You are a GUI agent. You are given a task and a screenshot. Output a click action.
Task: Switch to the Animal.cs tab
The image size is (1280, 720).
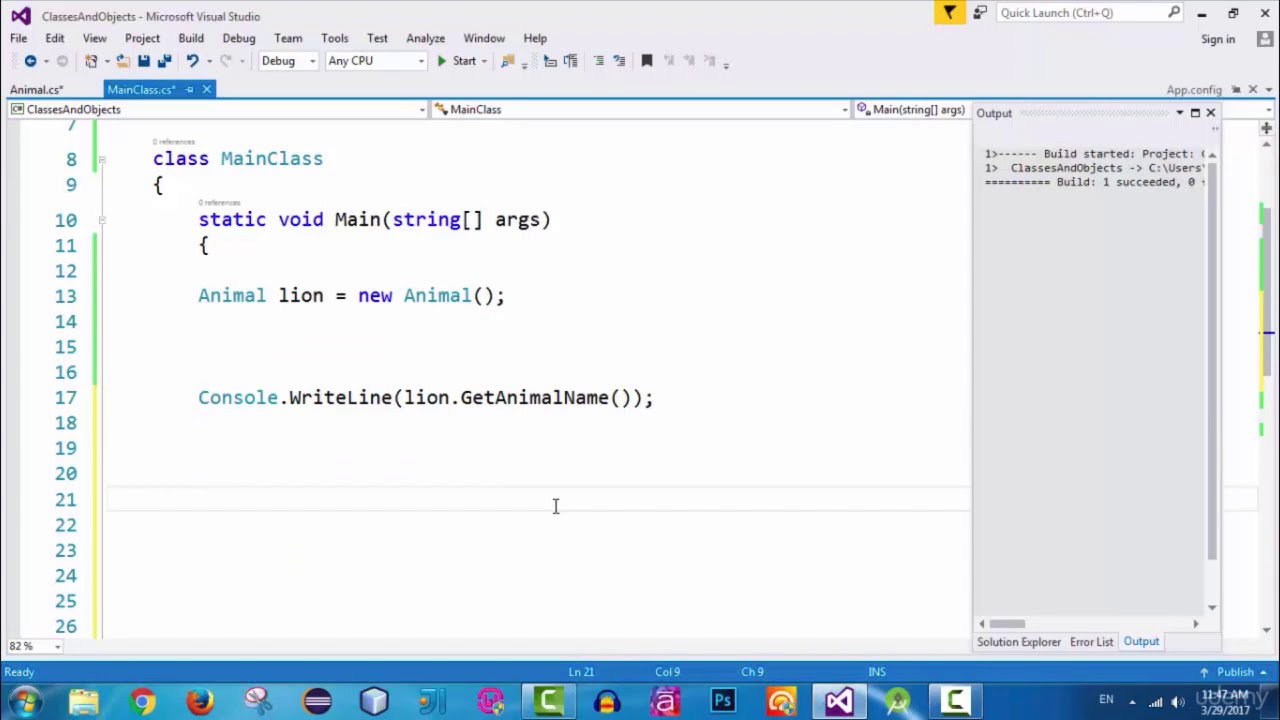[x=37, y=90]
